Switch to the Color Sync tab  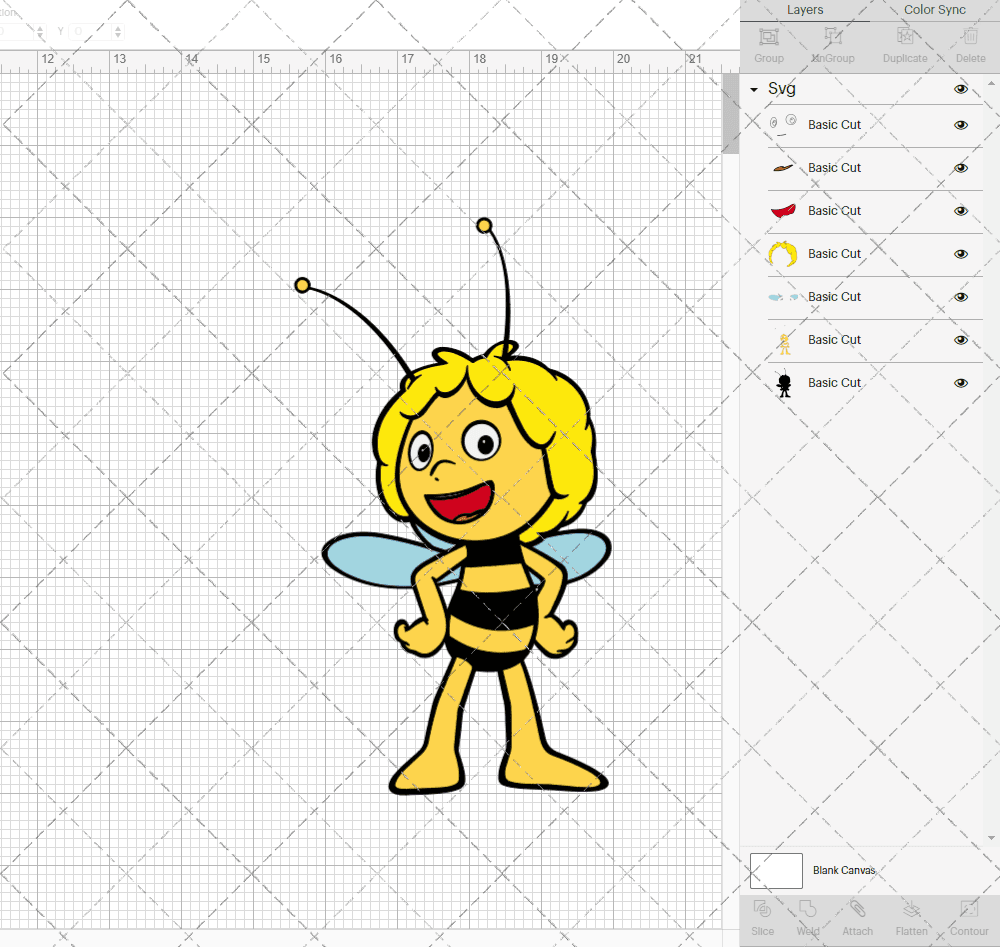point(934,10)
